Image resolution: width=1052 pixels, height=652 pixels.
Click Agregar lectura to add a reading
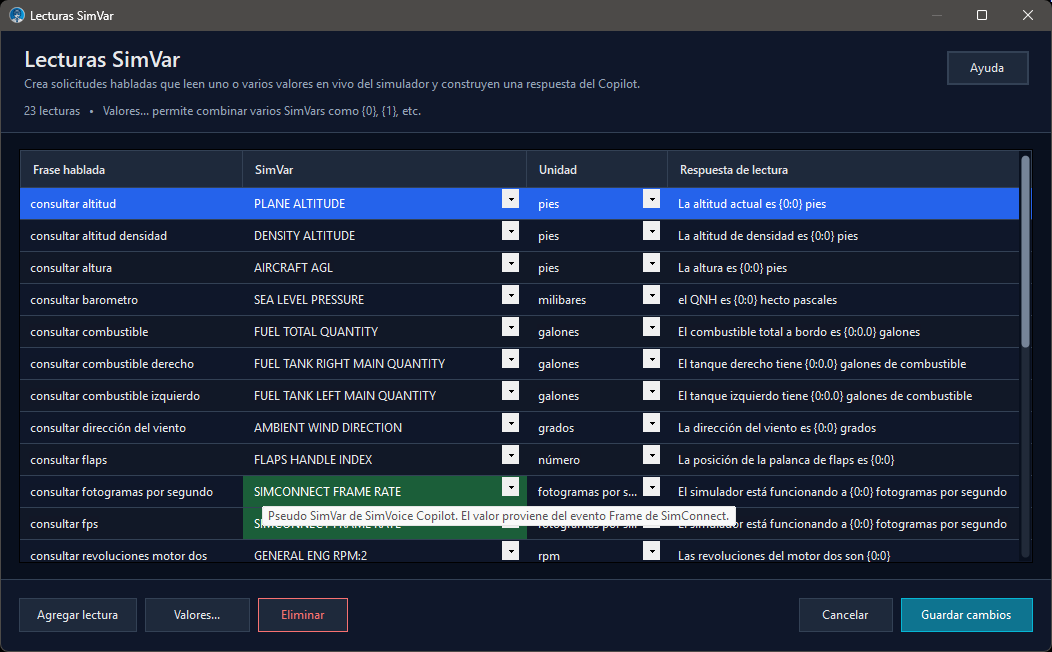tap(78, 614)
